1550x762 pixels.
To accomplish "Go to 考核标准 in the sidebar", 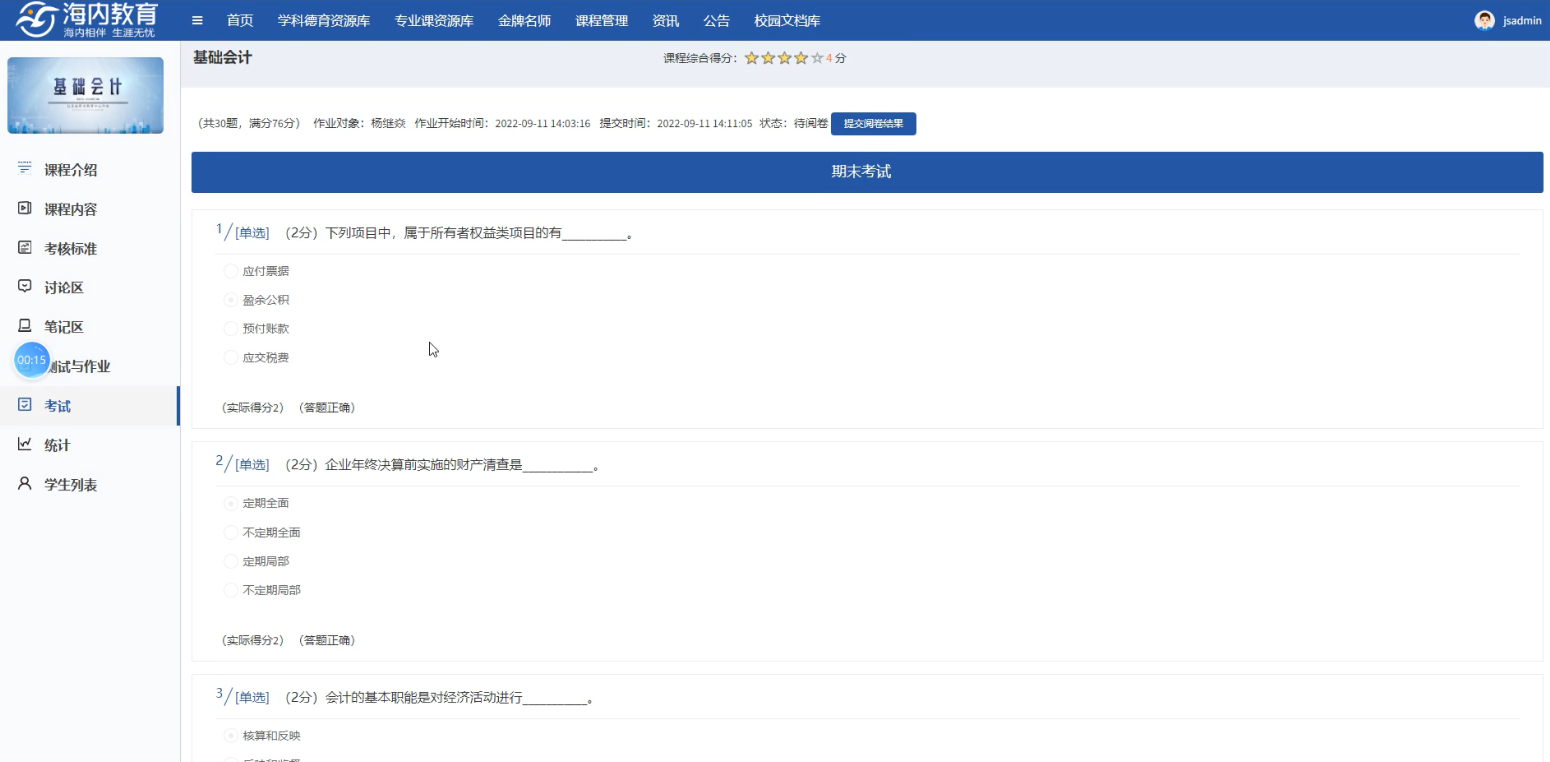I will click(x=71, y=248).
